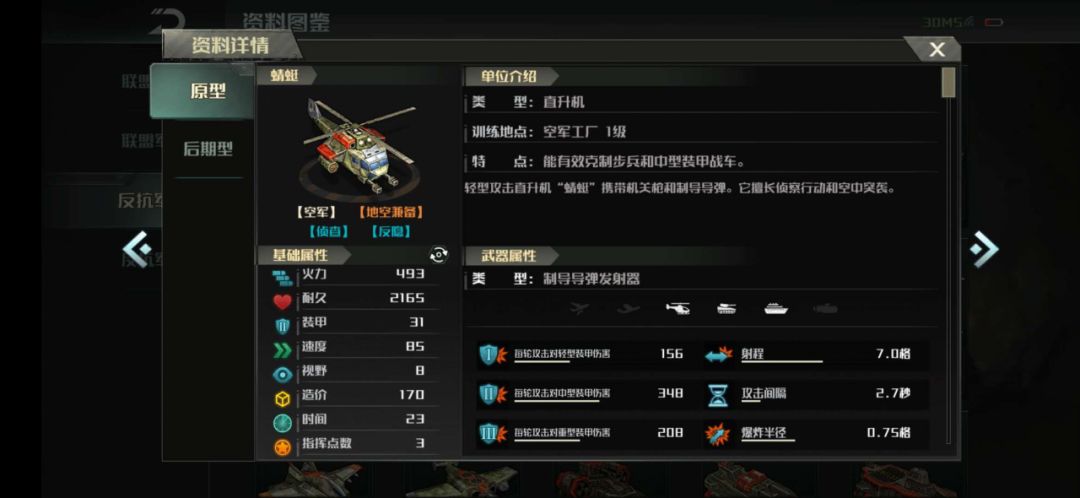Click the eye icon for 视野
The height and width of the screenshot is (498, 1080).
pos(282,374)
